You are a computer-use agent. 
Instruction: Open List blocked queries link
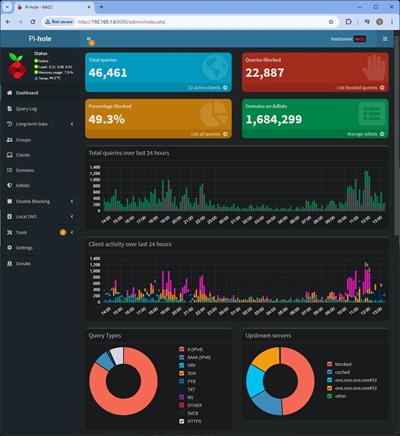click(x=360, y=88)
